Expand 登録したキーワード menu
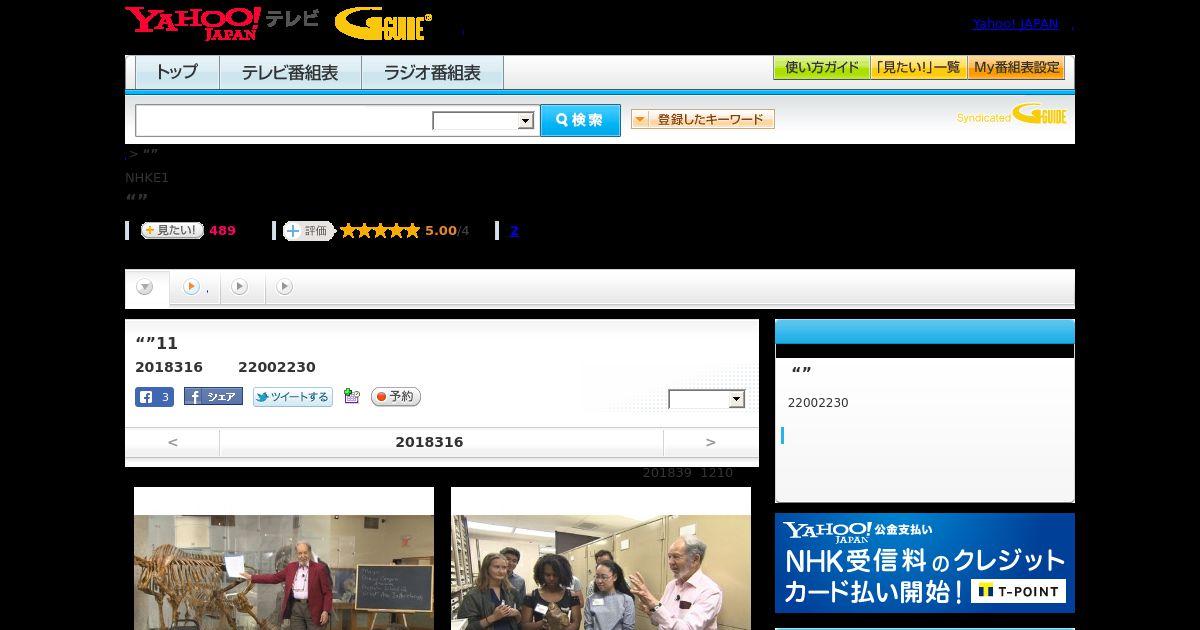Image resolution: width=1200 pixels, height=630 pixels. coord(702,119)
